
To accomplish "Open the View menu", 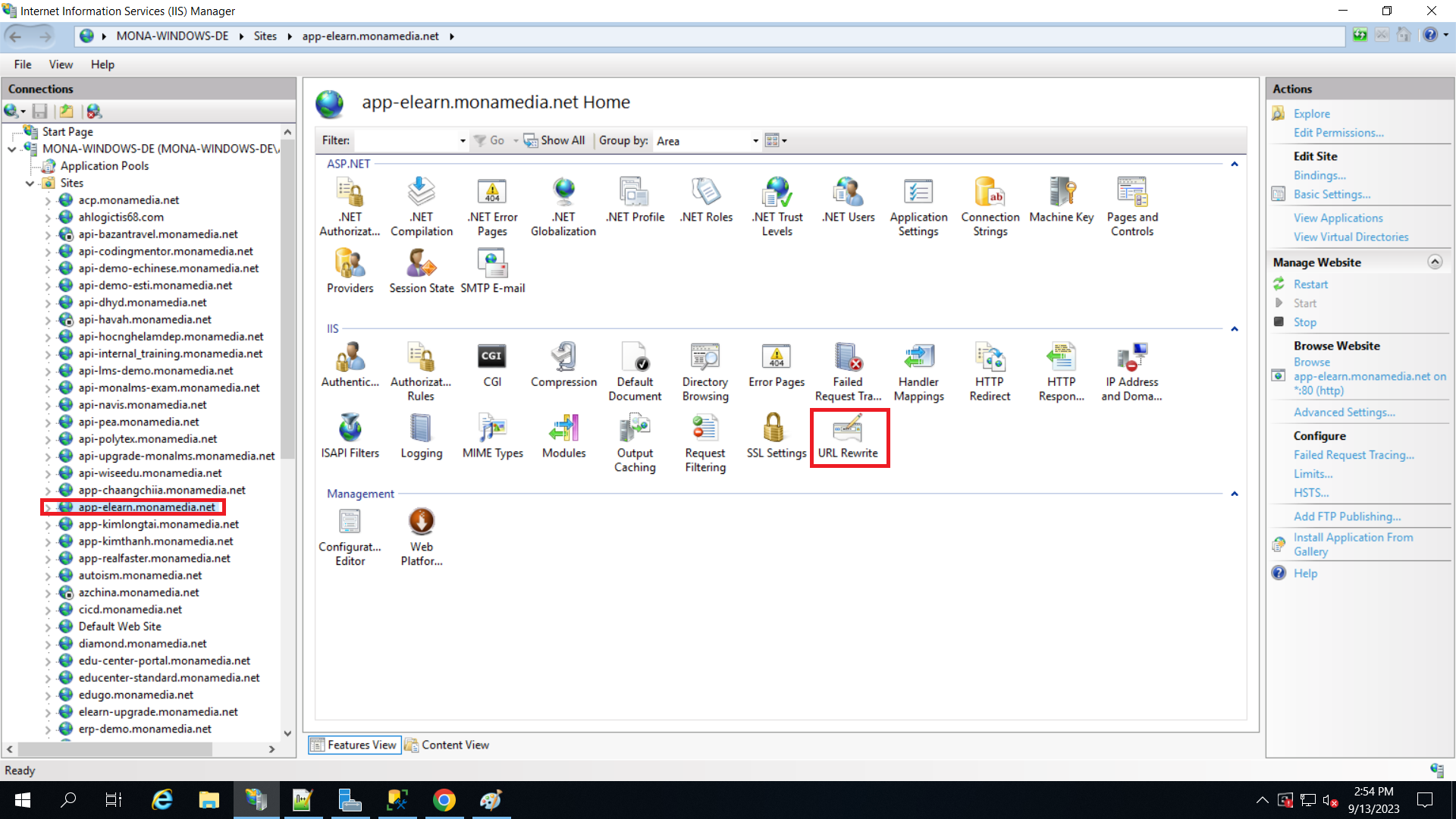I will (61, 64).
